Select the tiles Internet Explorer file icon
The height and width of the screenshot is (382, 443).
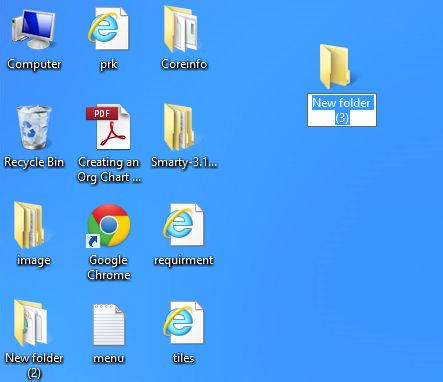183,323
